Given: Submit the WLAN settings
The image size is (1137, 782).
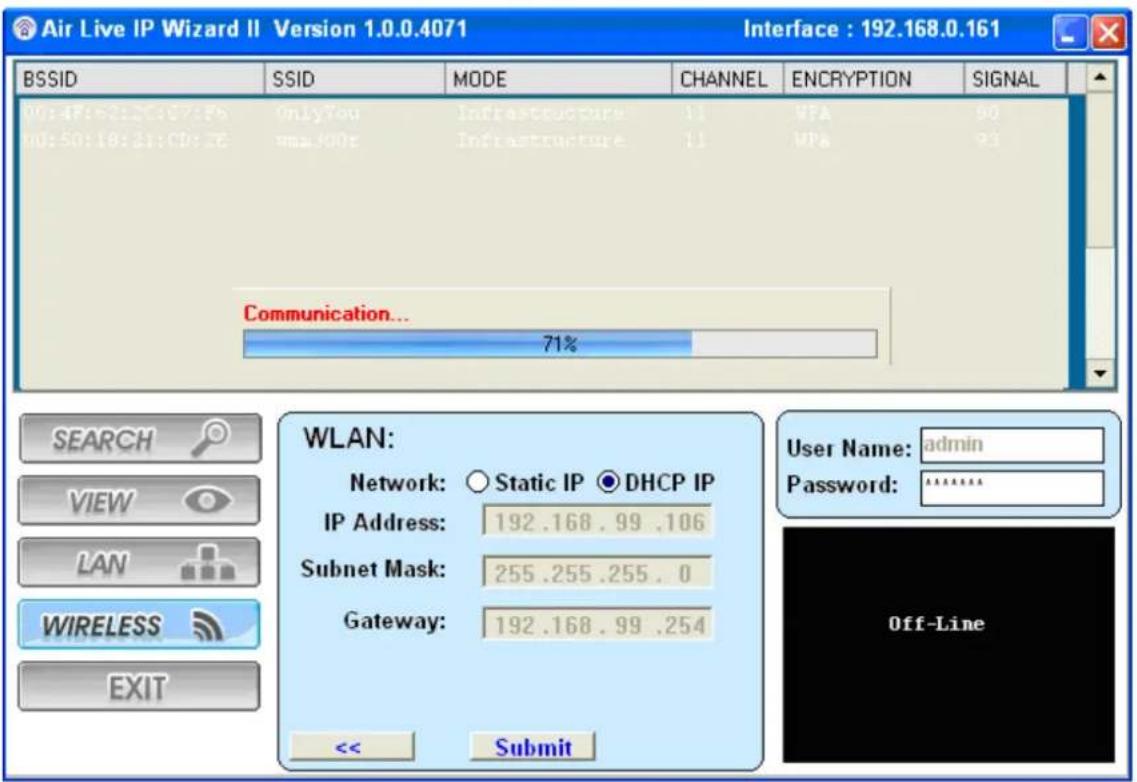Looking at the screenshot, I should [533, 746].
